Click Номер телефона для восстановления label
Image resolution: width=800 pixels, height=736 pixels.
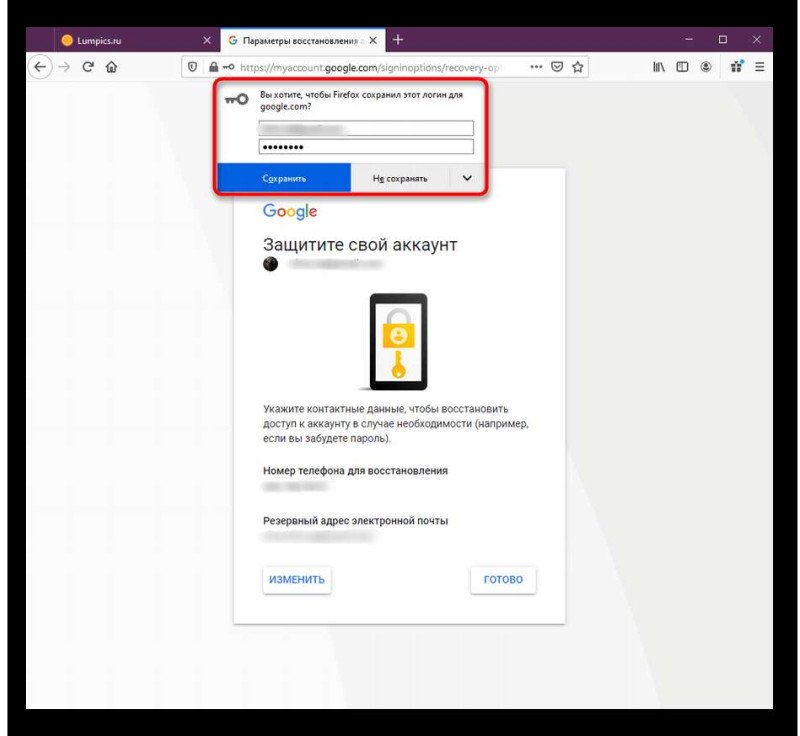[355, 471]
